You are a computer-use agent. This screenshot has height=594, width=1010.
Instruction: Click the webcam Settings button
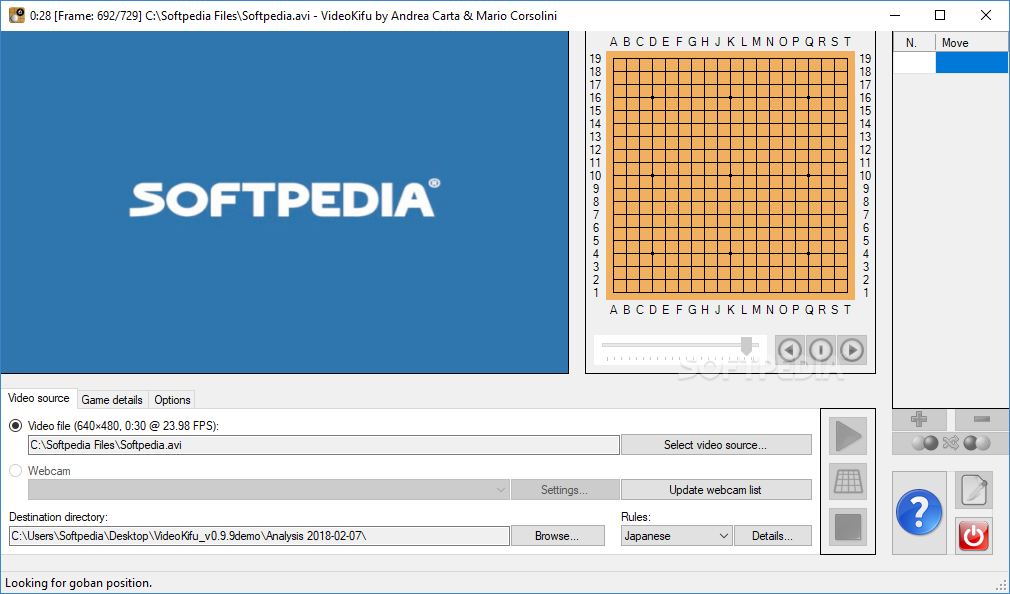pos(564,490)
